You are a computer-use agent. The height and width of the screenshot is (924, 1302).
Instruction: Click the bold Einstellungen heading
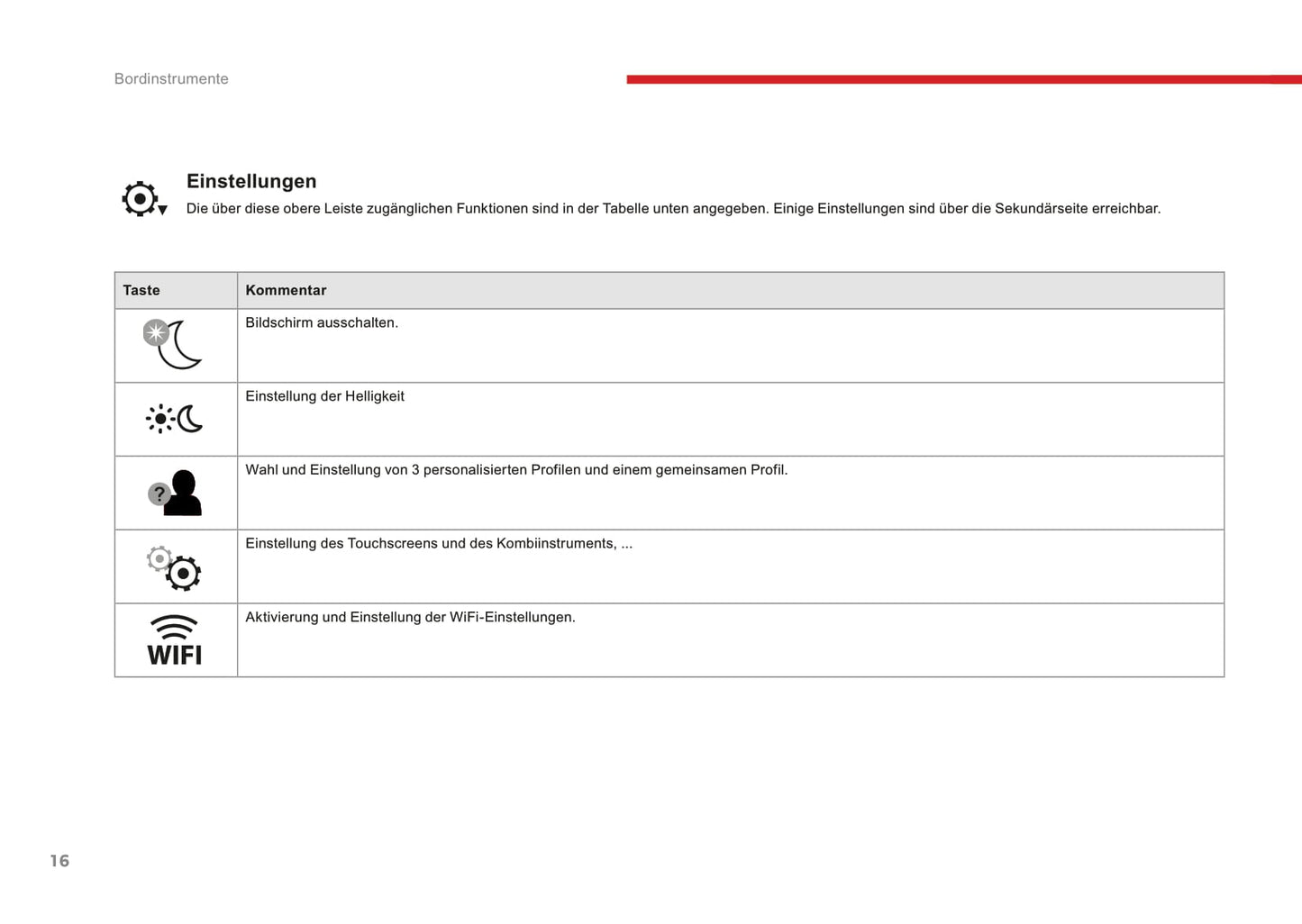click(251, 181)
